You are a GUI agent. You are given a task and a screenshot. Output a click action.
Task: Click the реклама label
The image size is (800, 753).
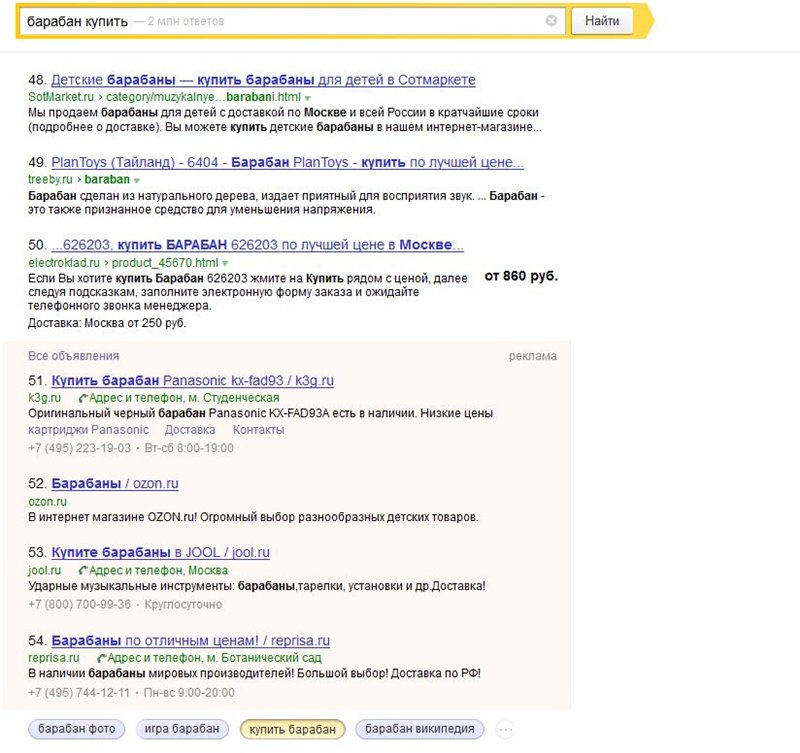point(533,356)
